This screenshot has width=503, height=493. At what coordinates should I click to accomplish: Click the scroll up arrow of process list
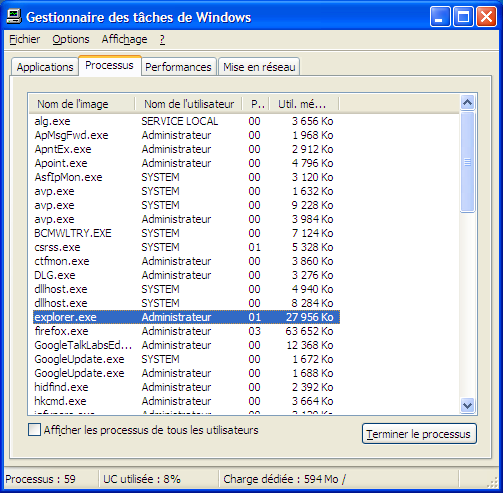(x=467, y=103)
